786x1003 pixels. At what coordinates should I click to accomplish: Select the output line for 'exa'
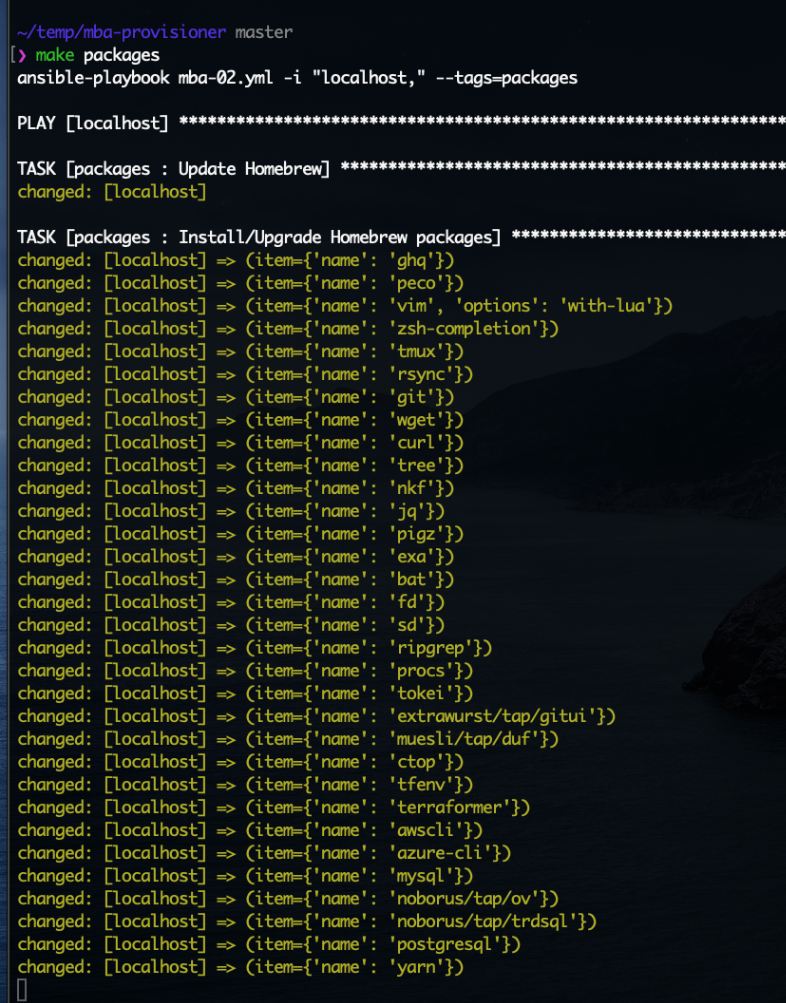[236, 557]
